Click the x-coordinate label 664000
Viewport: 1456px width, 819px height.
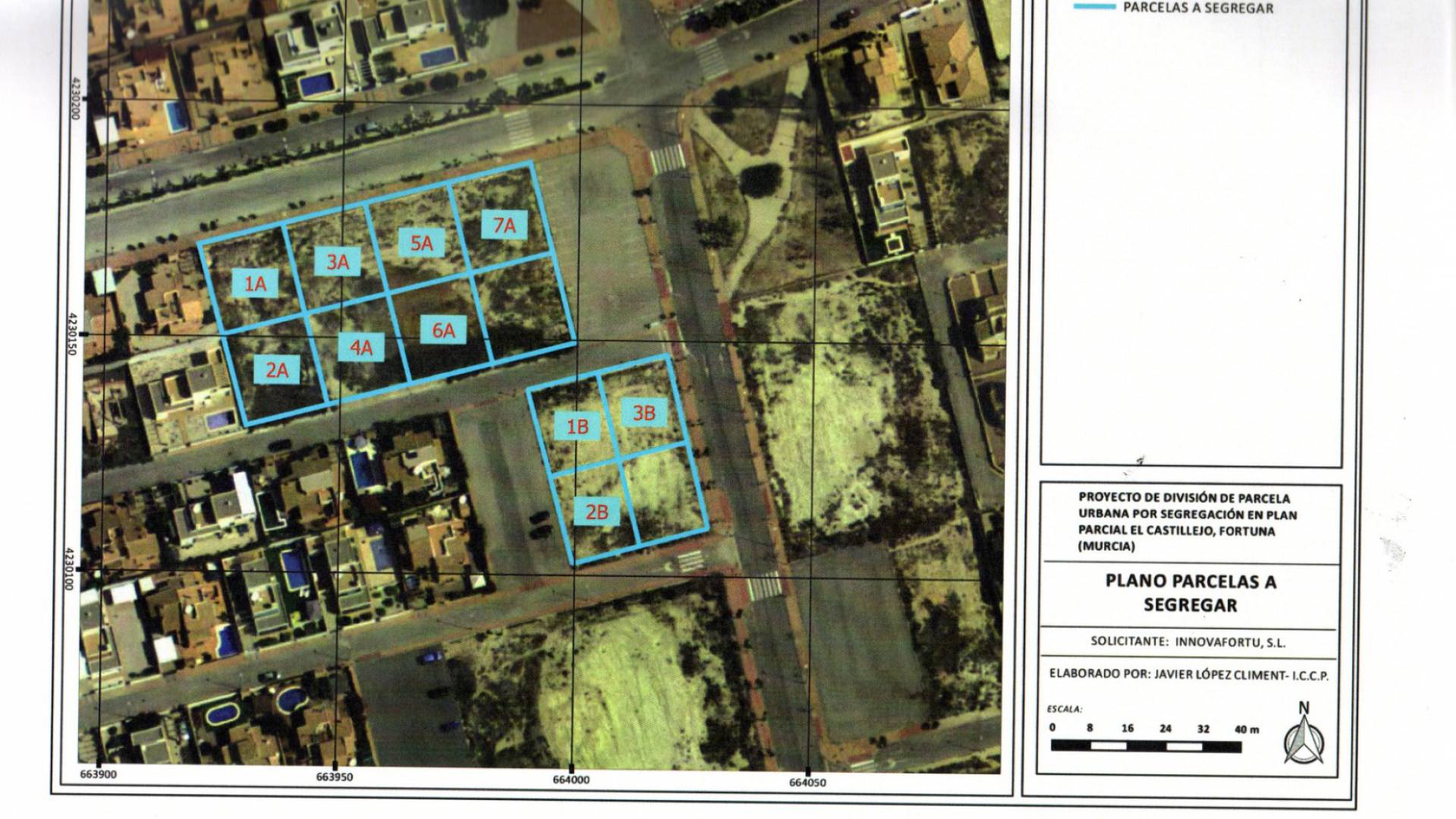(x=571, y=780)
